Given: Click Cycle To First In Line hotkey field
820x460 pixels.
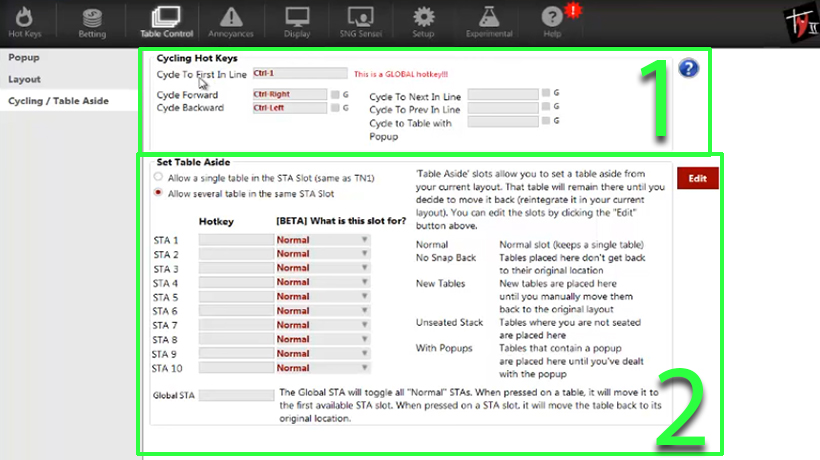Looking at the screenshot, I should 300,73.
